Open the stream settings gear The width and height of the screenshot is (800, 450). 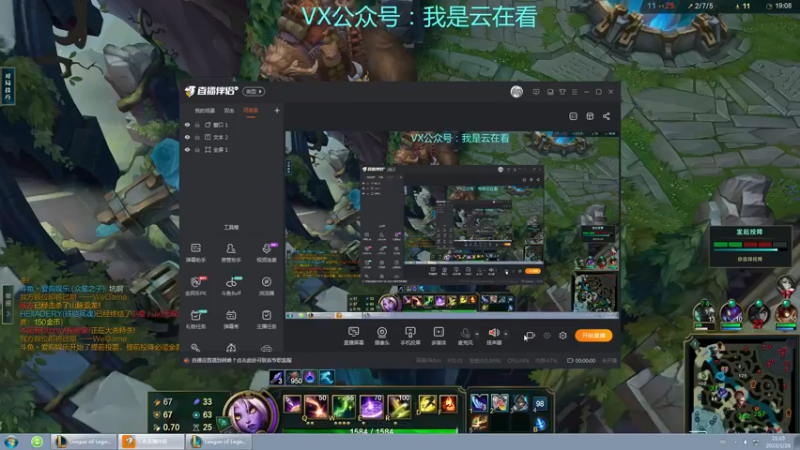pos(563,335)
